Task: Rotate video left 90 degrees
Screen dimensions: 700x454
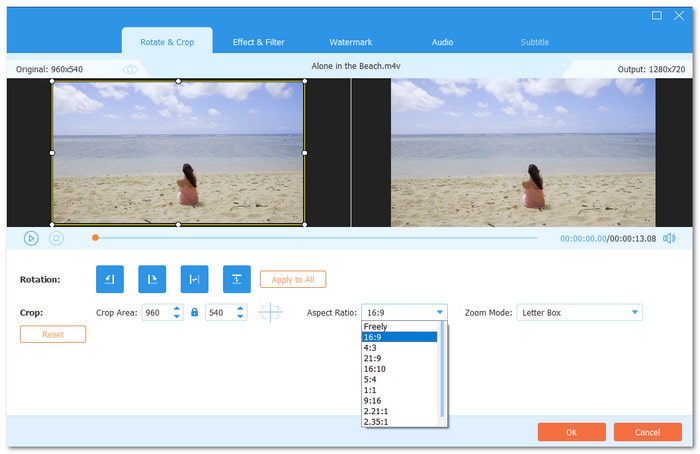Action: [109, 279]
